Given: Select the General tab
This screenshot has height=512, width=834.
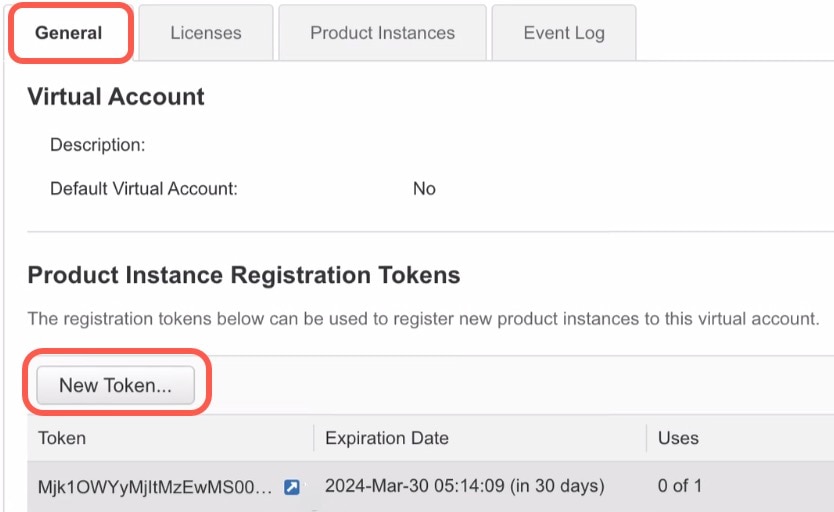Looking at the screenshot, I should coord(69,33).
